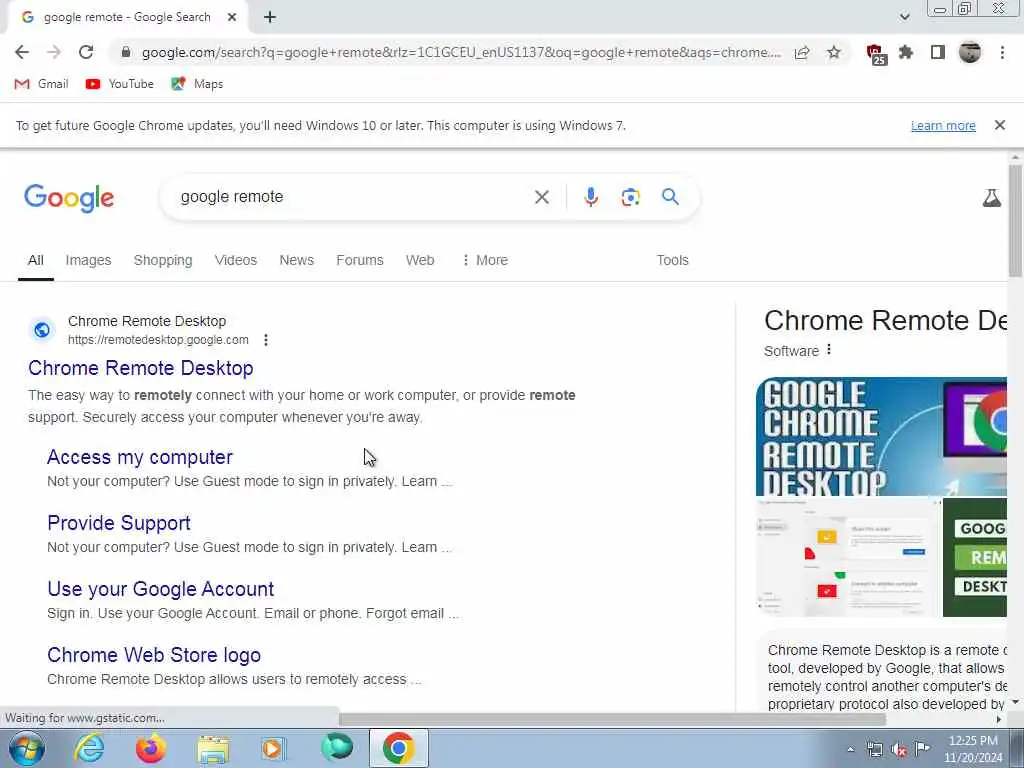Viewport: 1024px width, 768px height.
Task: Open the Chrome Web Store logo sitelink
Action: 154,655
